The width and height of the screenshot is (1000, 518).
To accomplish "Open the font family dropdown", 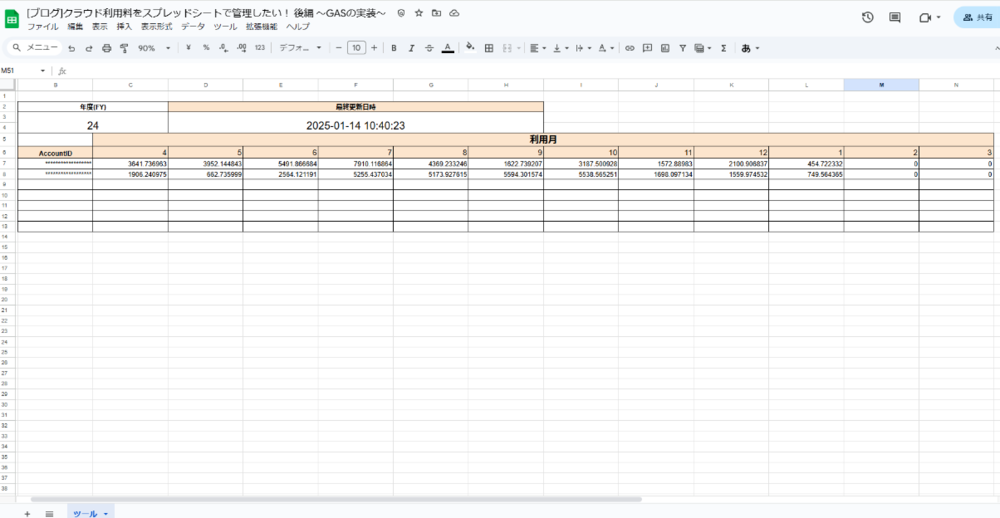I will point(300,48).
